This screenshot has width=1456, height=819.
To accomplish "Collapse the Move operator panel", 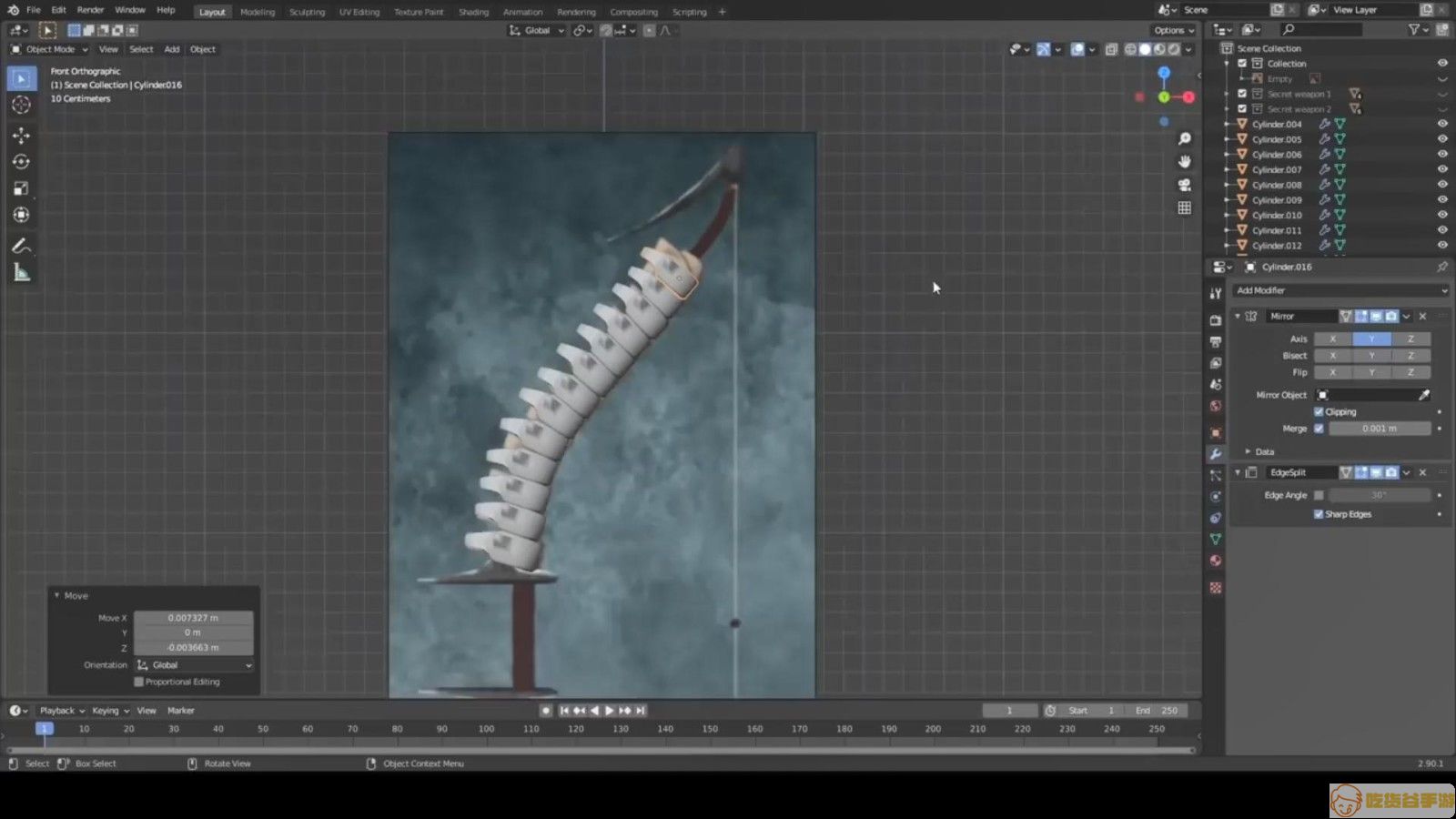I will (56, 595).
